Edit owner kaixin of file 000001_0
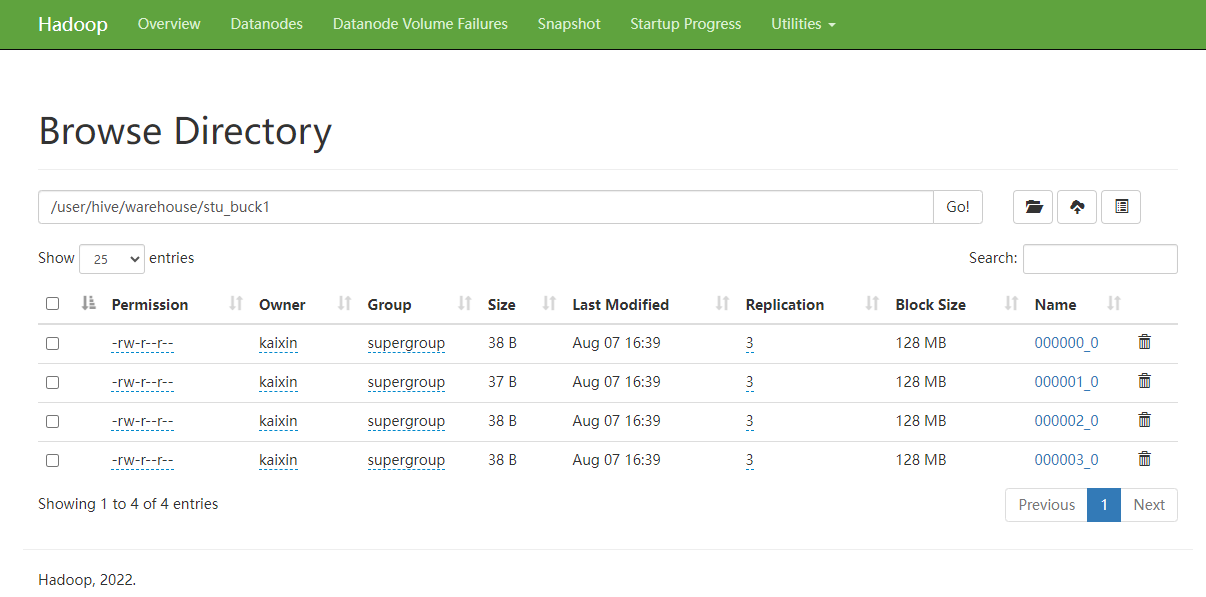The width and height of the screenshot is (1206, 597). [278, 382]
